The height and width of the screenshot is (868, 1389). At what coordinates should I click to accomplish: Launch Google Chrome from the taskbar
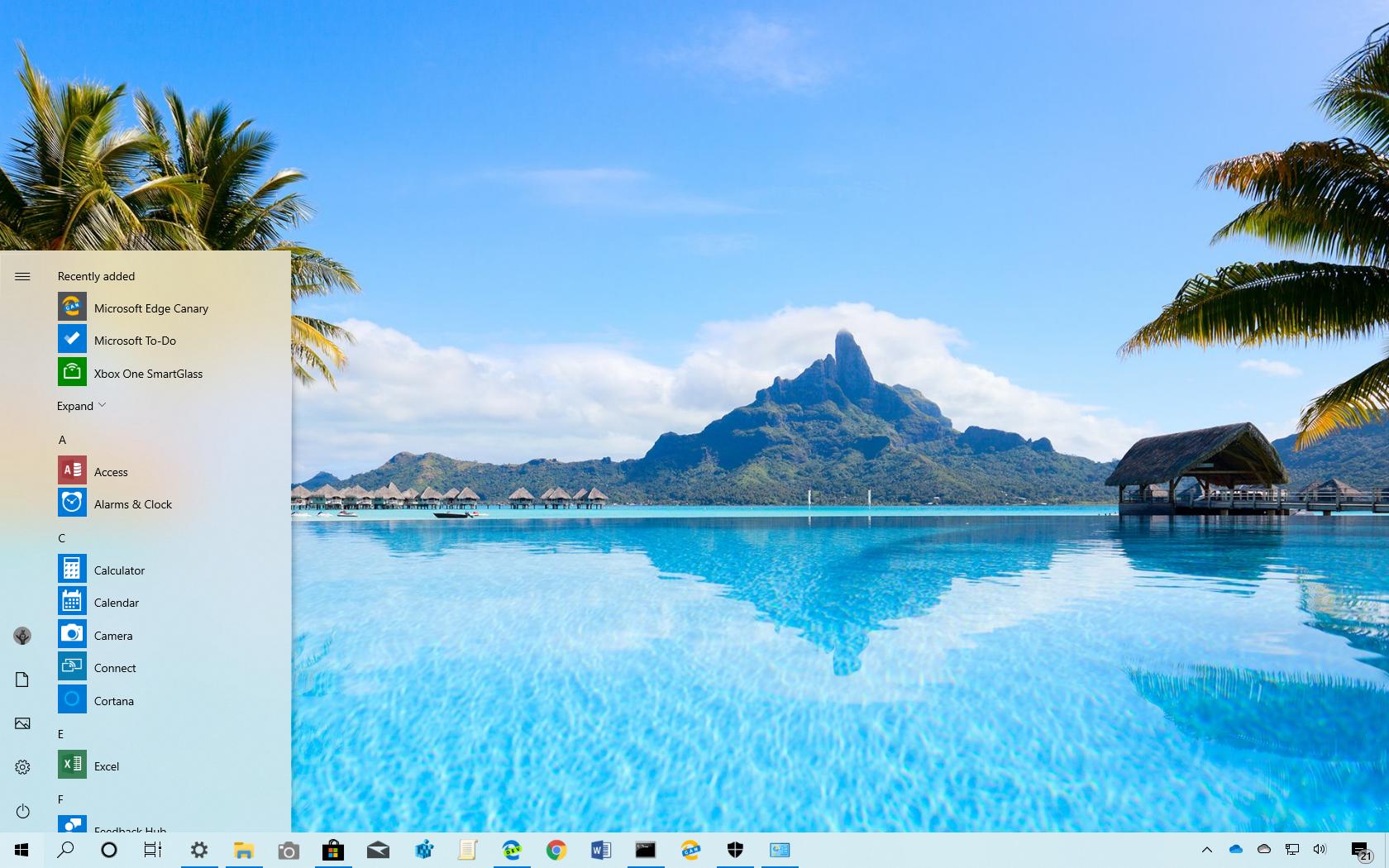[x=556, y=850]
